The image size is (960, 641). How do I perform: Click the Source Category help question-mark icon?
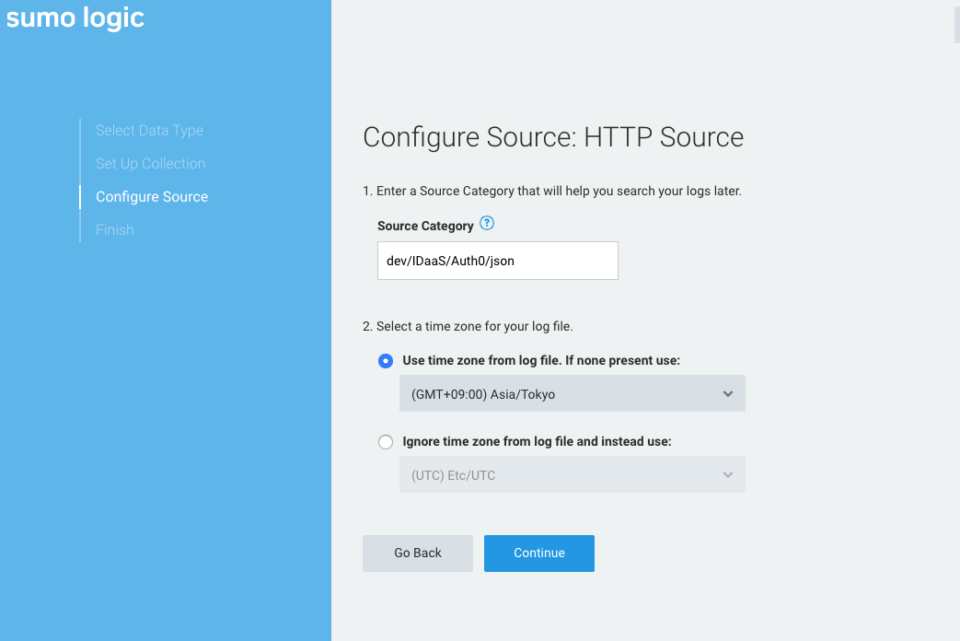coord(487,223)
